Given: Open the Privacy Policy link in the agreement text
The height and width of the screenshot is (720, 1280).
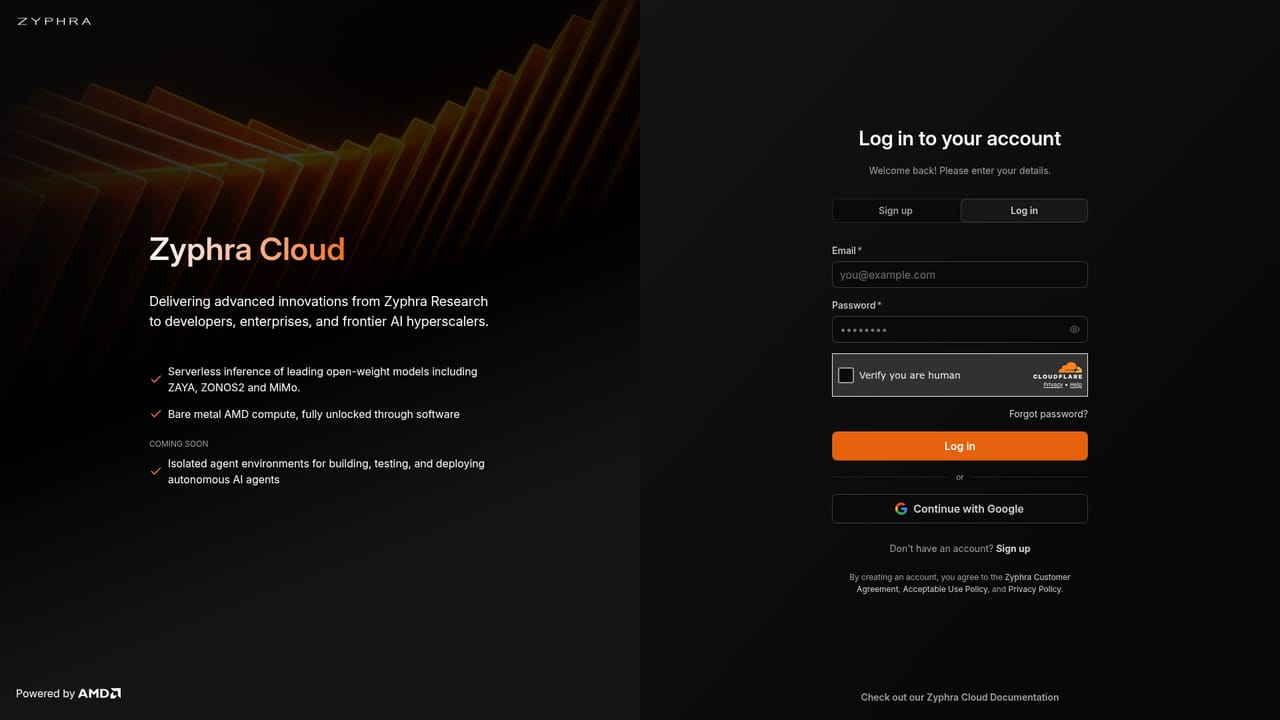Looking at the screenshot, I should (x=1034, y=590).
